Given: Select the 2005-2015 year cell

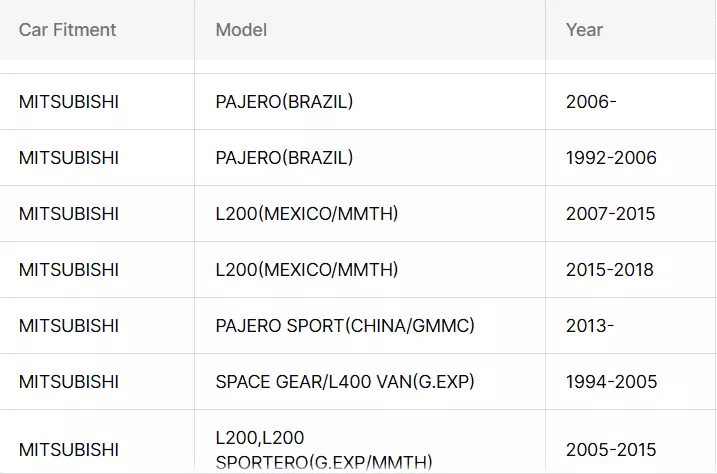Looking at the screenshot, I should 610,450.
